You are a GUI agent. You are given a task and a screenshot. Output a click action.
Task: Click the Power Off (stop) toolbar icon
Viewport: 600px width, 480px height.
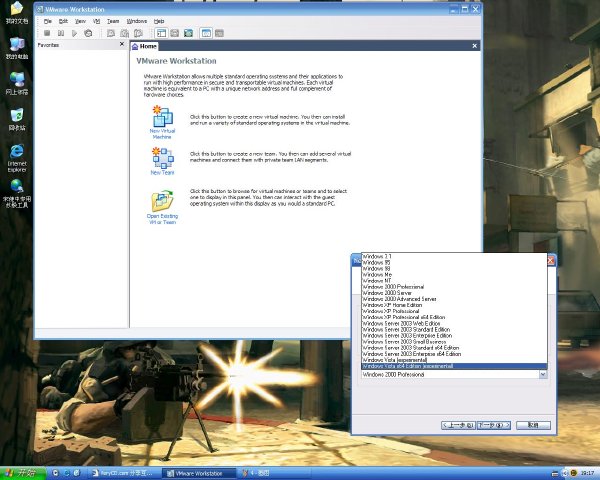click(47, 33)
